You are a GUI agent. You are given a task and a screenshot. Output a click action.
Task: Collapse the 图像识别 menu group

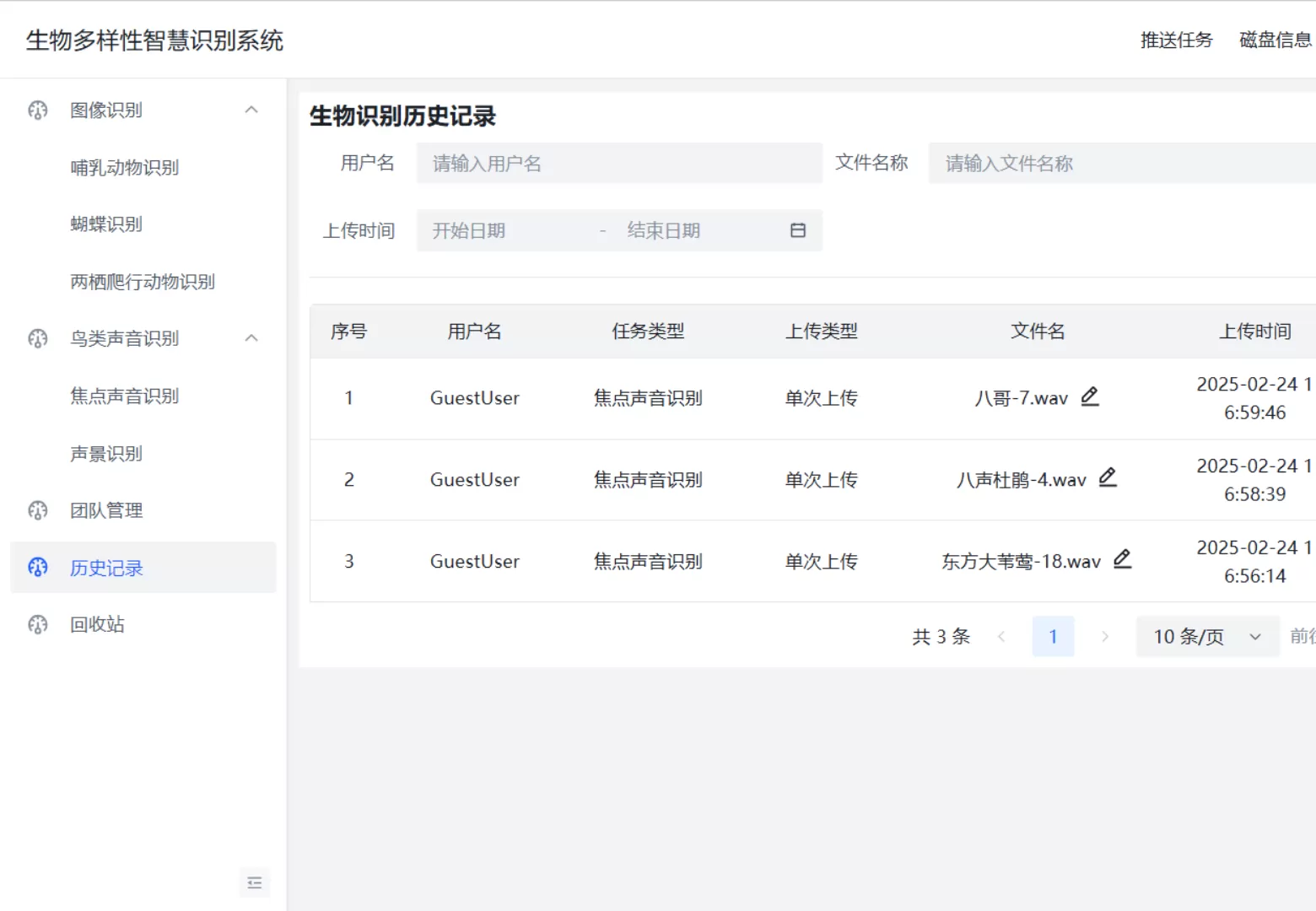click(251, 110)
